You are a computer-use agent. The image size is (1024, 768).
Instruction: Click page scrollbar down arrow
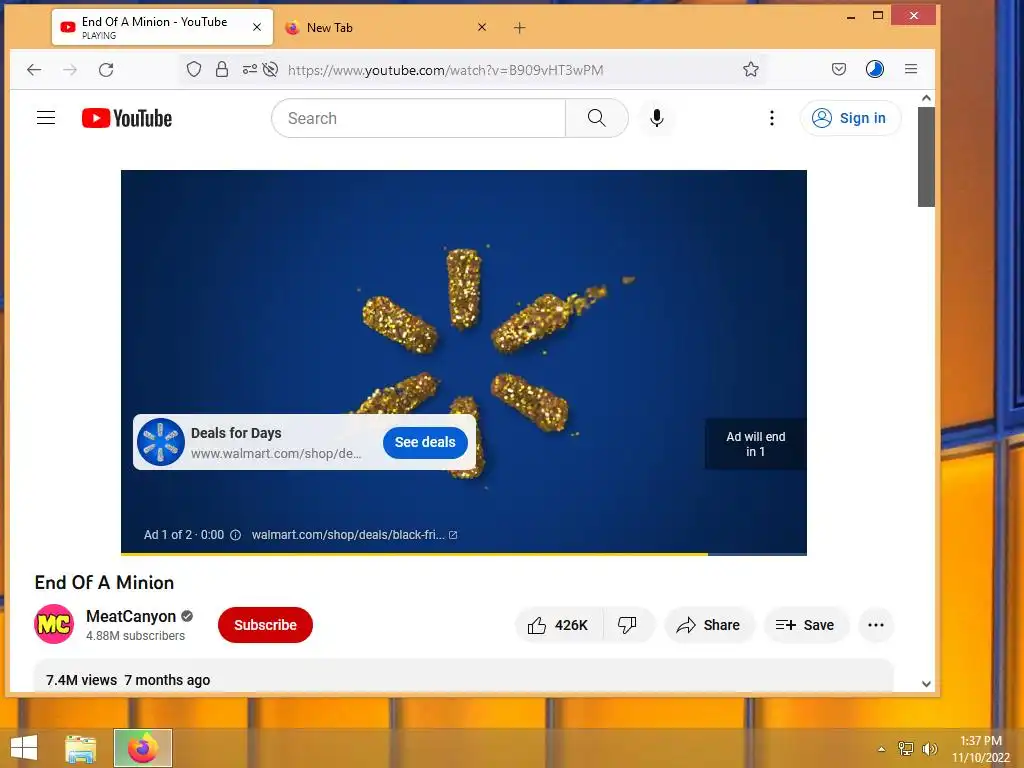tap(926, 684)
